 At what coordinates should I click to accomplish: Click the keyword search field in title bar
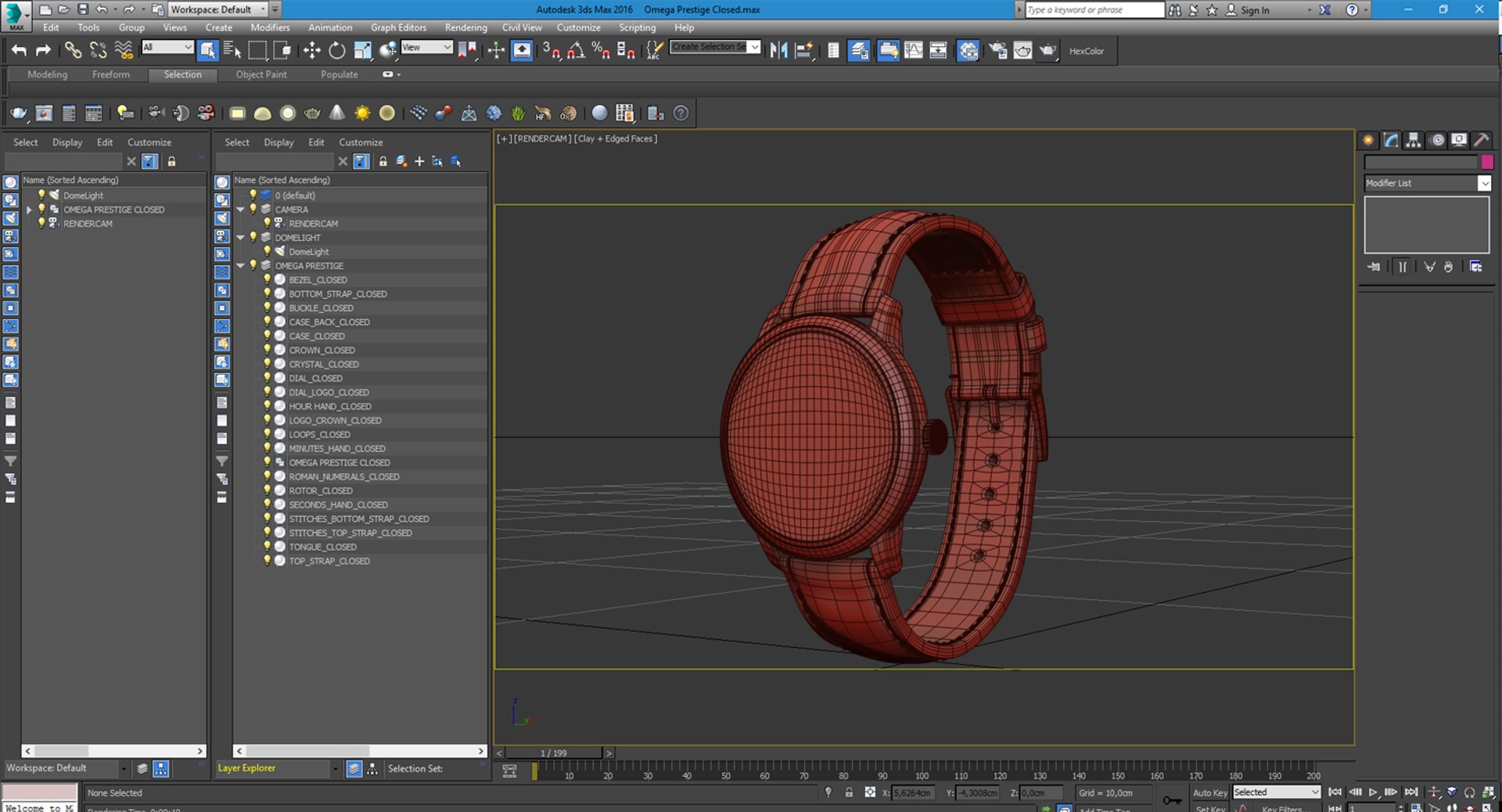coord(1094,9)
